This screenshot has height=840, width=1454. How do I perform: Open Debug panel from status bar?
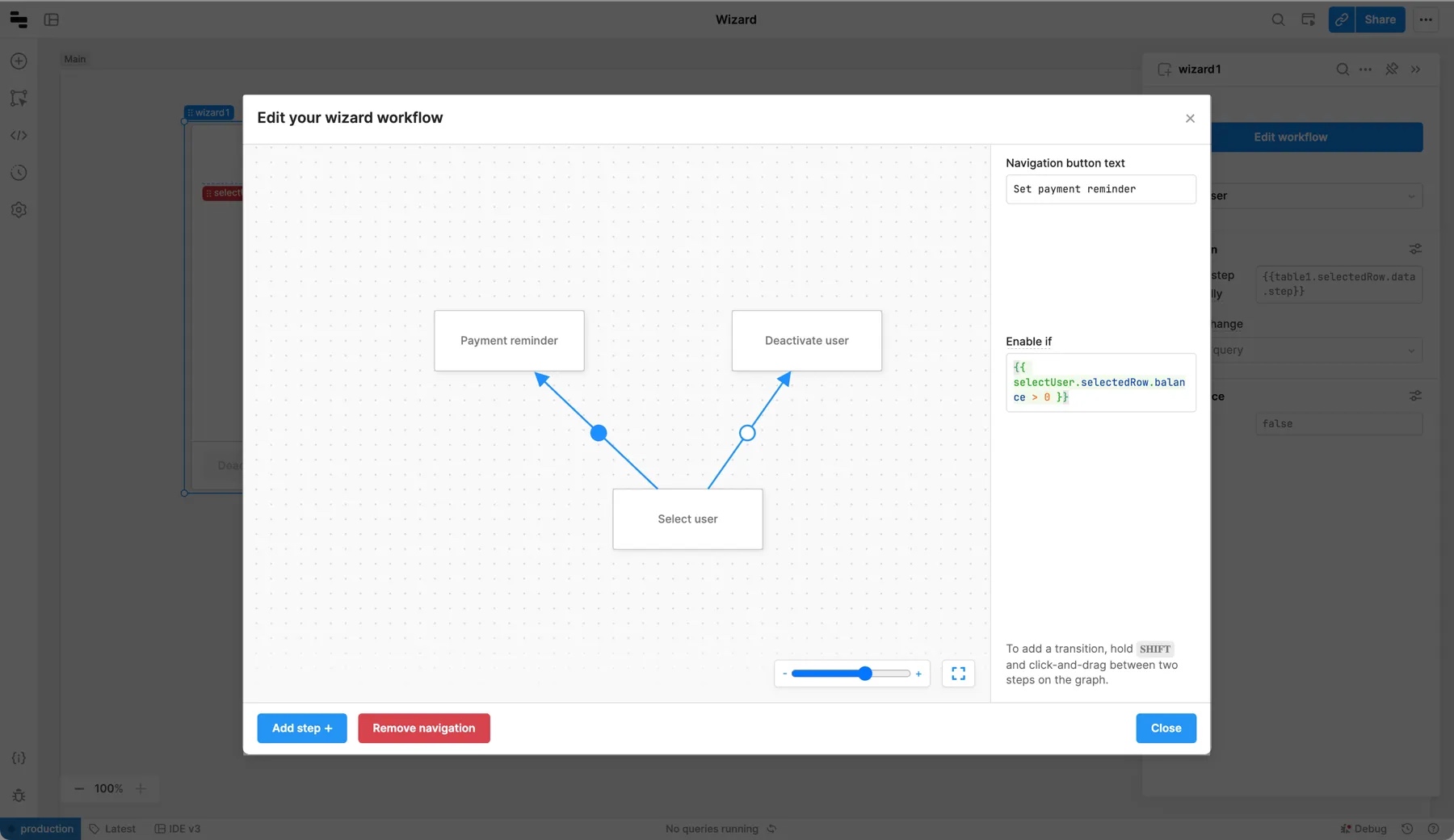click(1364, 829)
